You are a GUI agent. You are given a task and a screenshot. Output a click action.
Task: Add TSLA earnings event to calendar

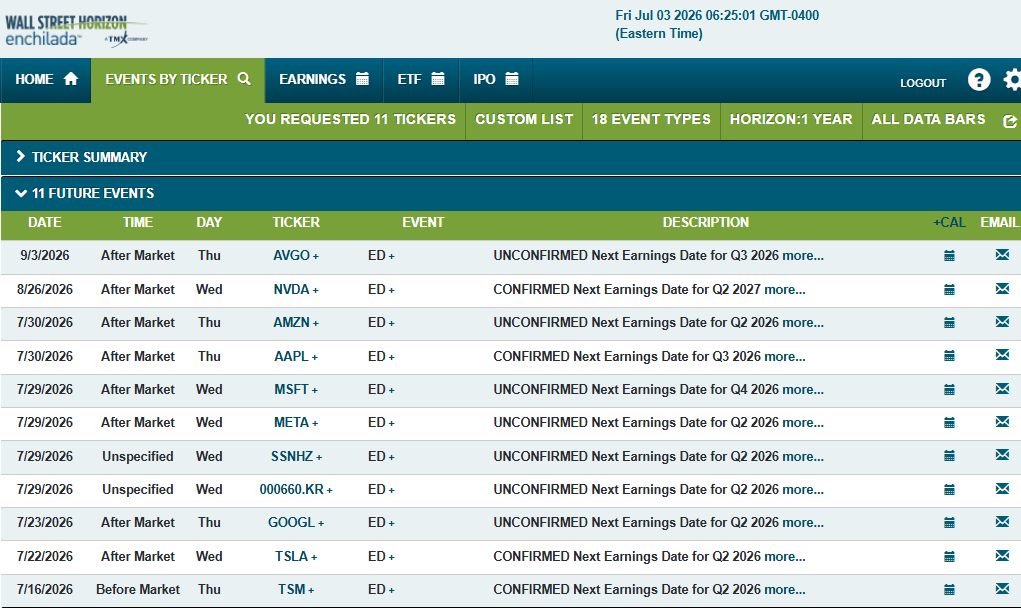click(x=949, y=557)
